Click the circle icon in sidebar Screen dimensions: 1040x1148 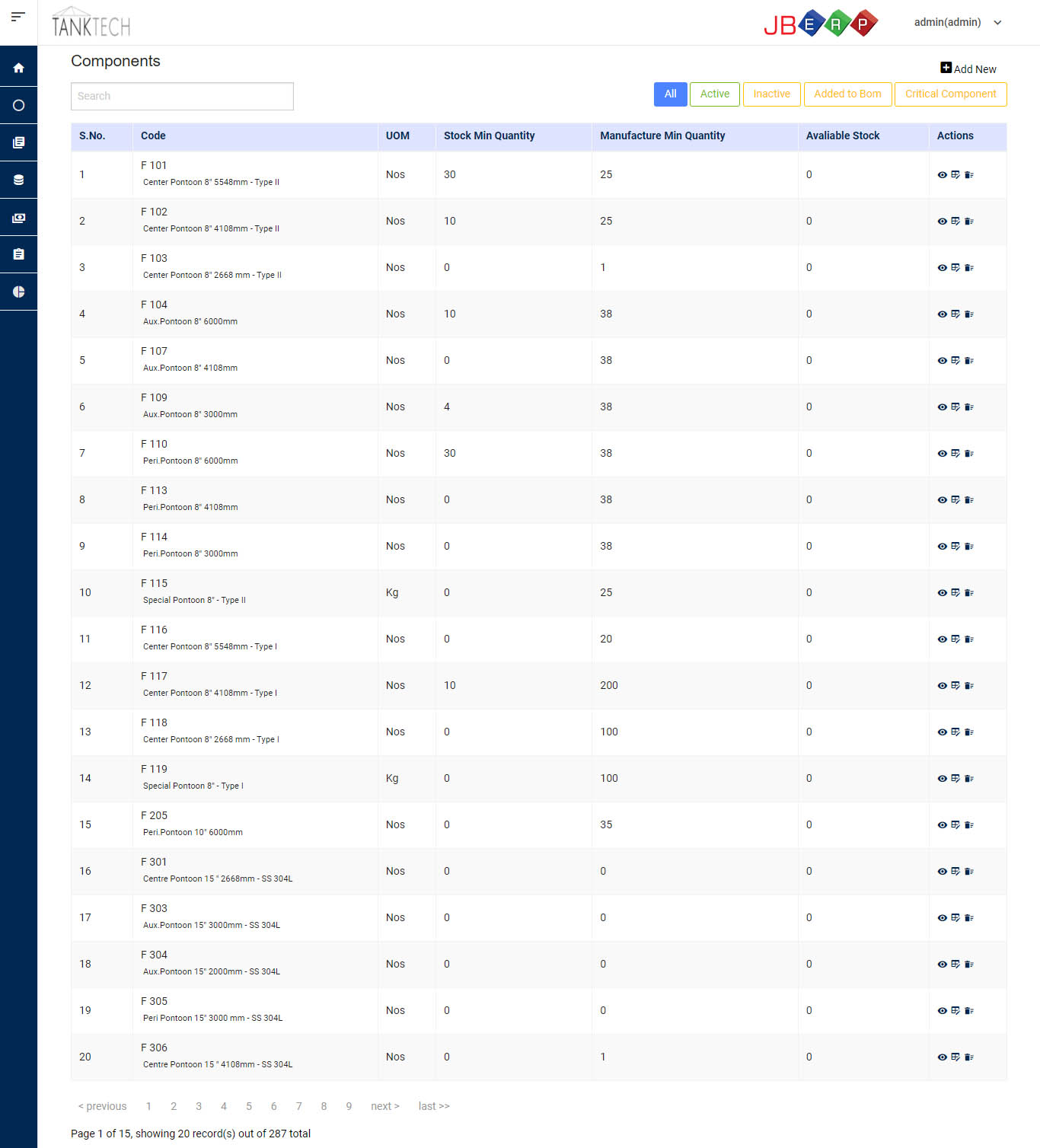(18, 105)
